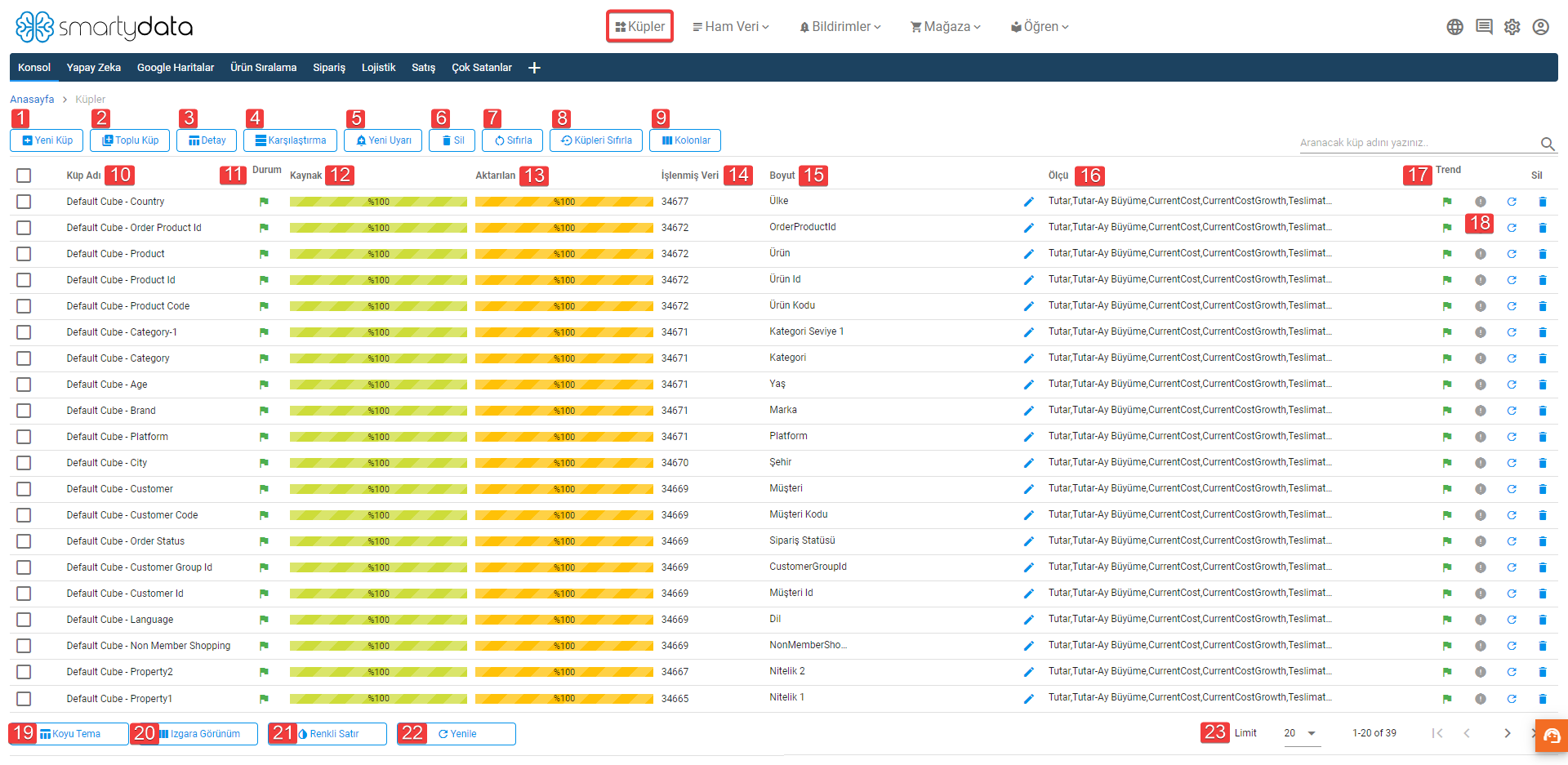Open the Limit 20 rows dropdown
The image size is (1568, 765).
(x=1300, y=733)
